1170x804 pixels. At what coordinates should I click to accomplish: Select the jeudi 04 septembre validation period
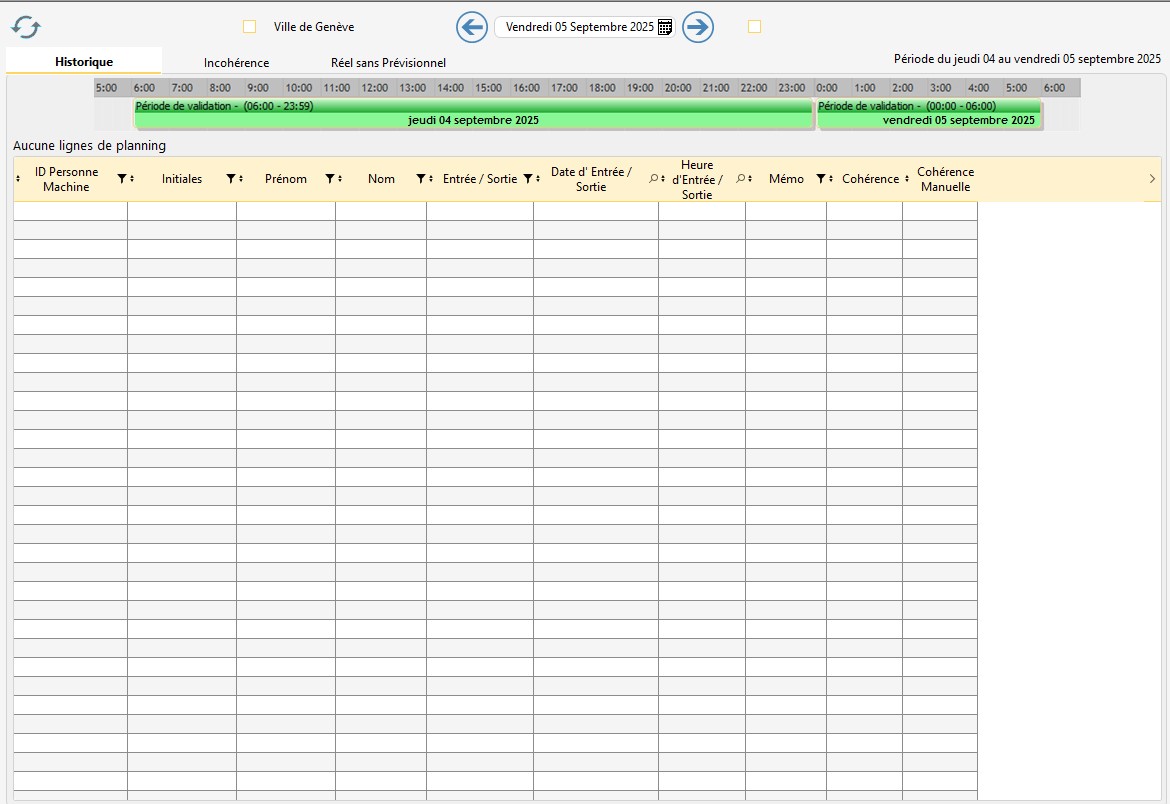473,114
